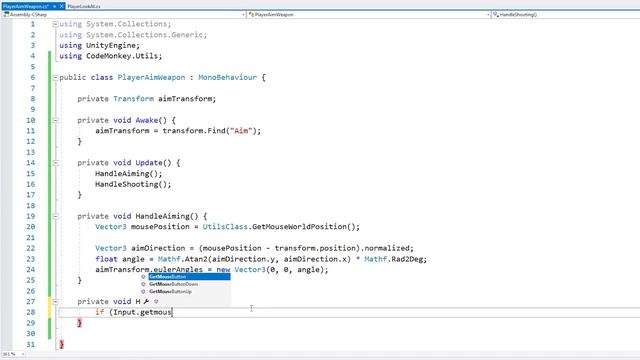Click the closing brace on line 31
640x360 pixels.
click(x=62, y=344)
